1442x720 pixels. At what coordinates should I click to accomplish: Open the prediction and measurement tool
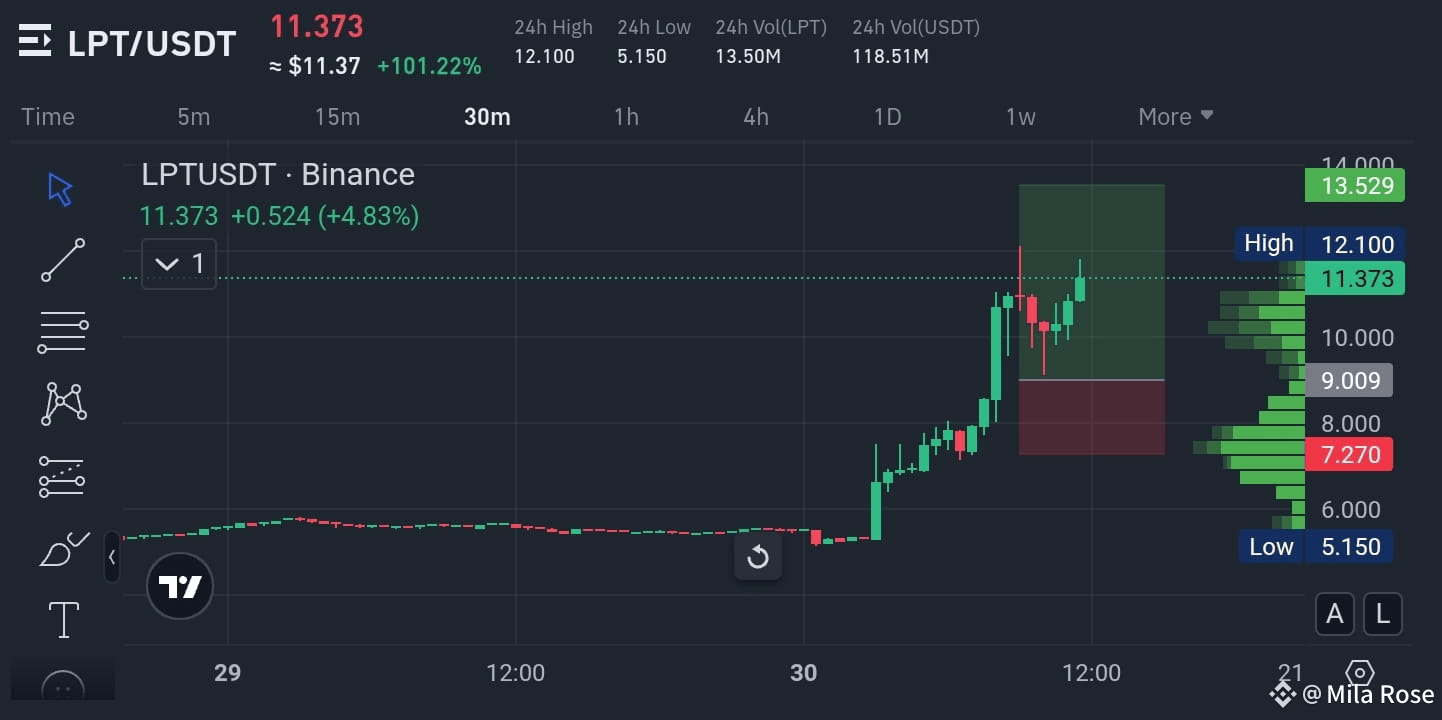pos(62,476)
